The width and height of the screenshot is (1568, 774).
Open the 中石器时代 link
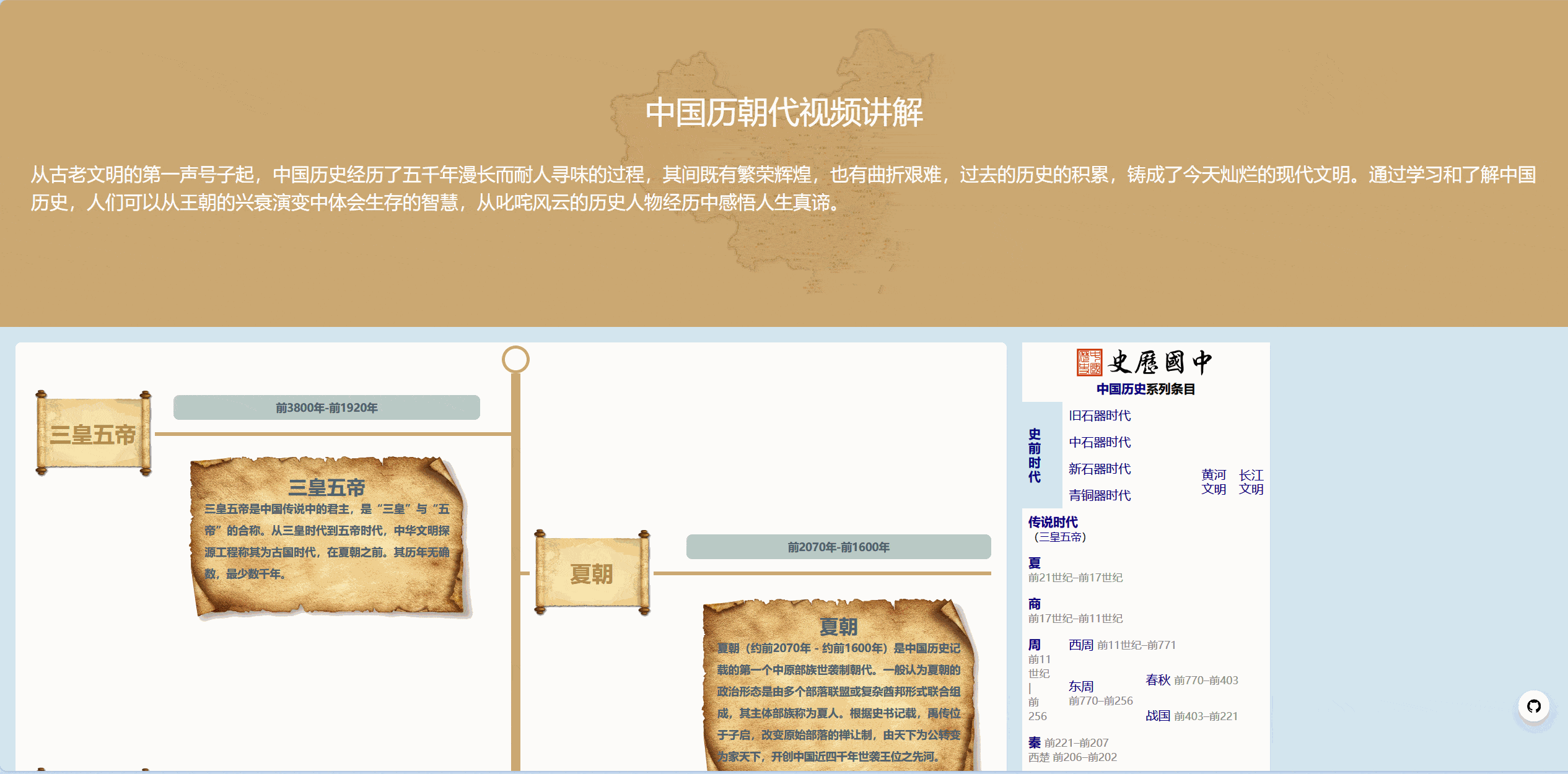(1100, 442)
